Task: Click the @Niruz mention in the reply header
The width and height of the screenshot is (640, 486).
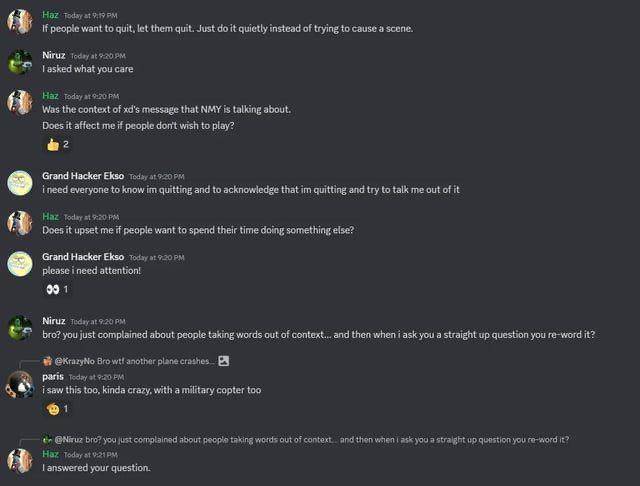Action: 69,439
